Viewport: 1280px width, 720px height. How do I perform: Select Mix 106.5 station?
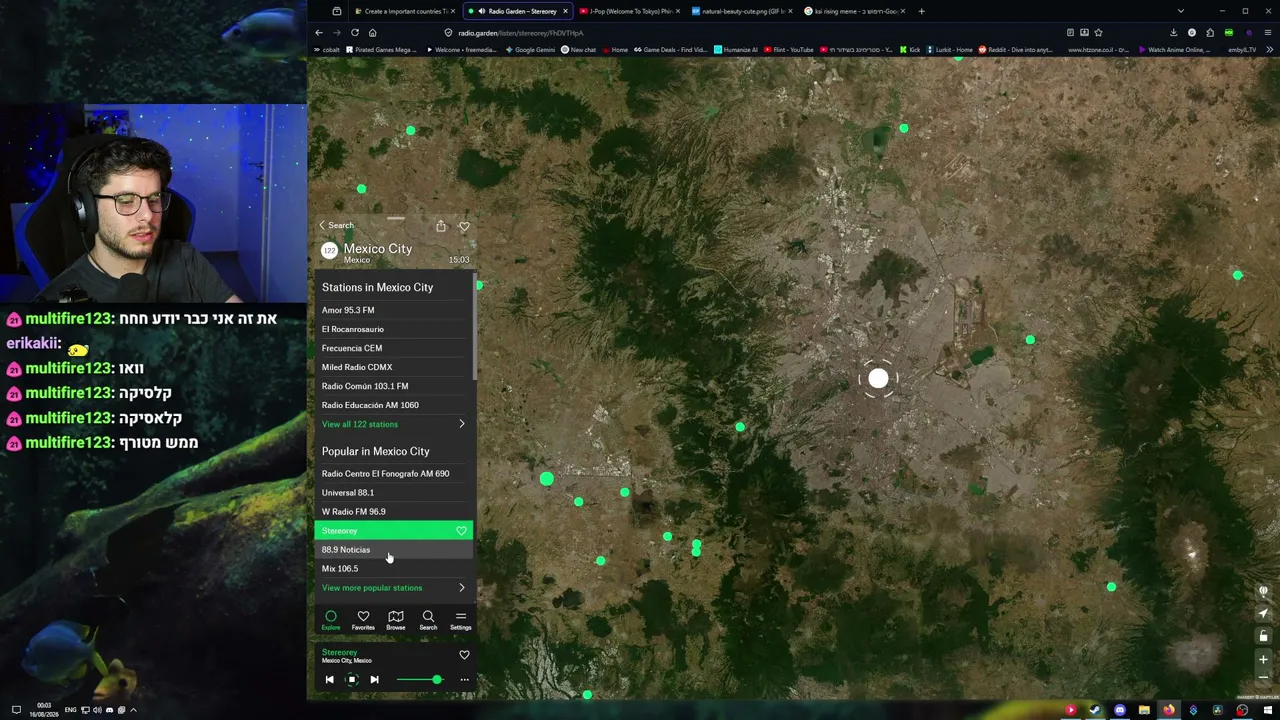click(x=394, y=569)
